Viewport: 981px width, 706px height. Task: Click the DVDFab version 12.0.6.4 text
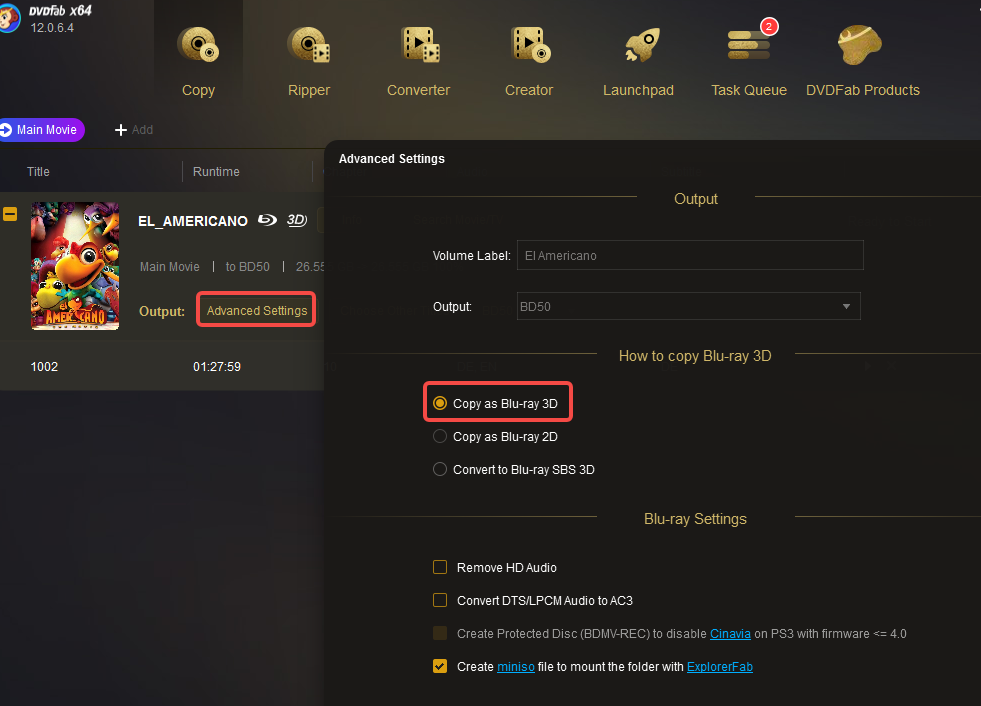tap(52, 28)
